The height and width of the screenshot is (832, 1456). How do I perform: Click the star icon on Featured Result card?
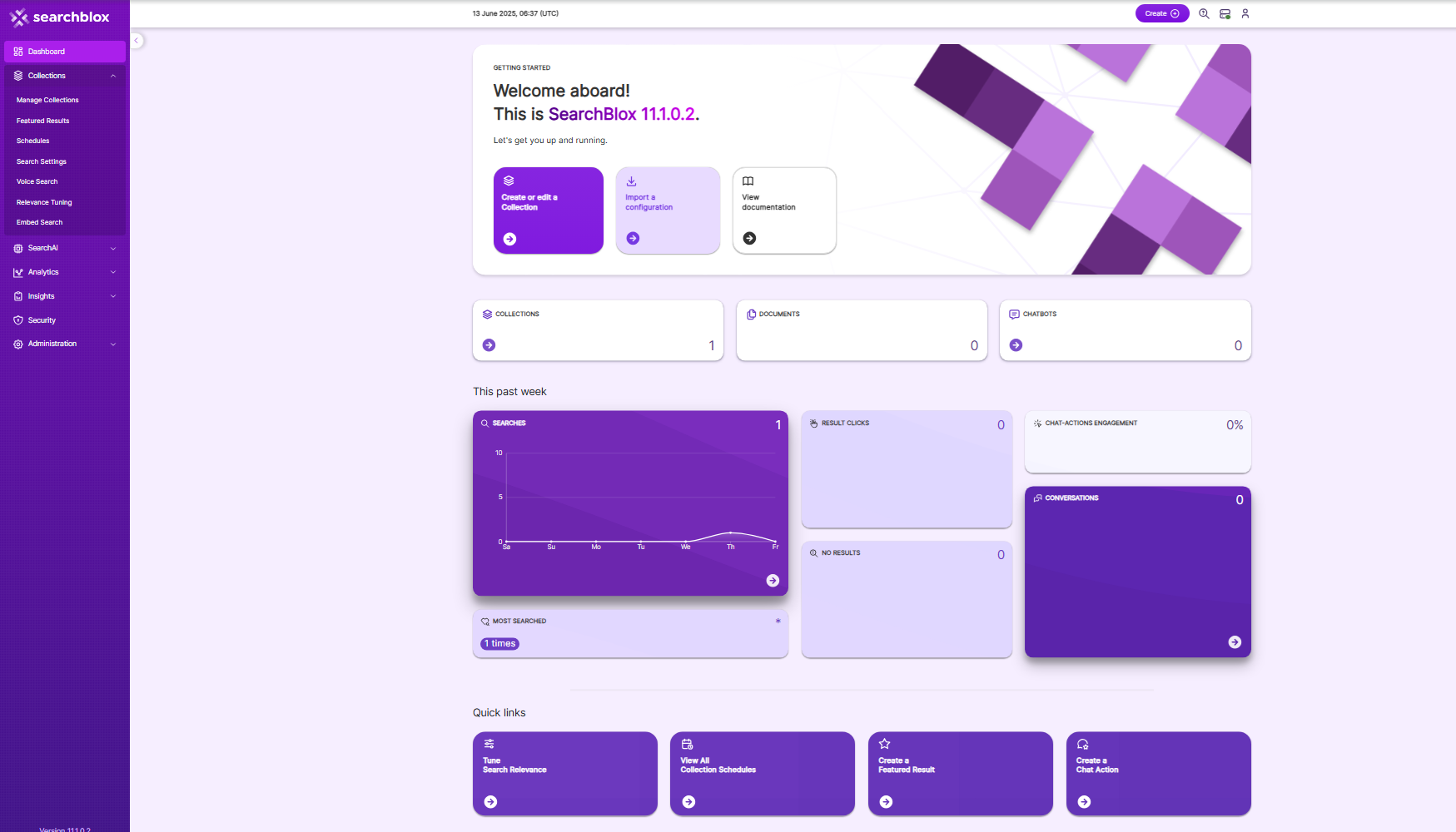pos(885,744)
